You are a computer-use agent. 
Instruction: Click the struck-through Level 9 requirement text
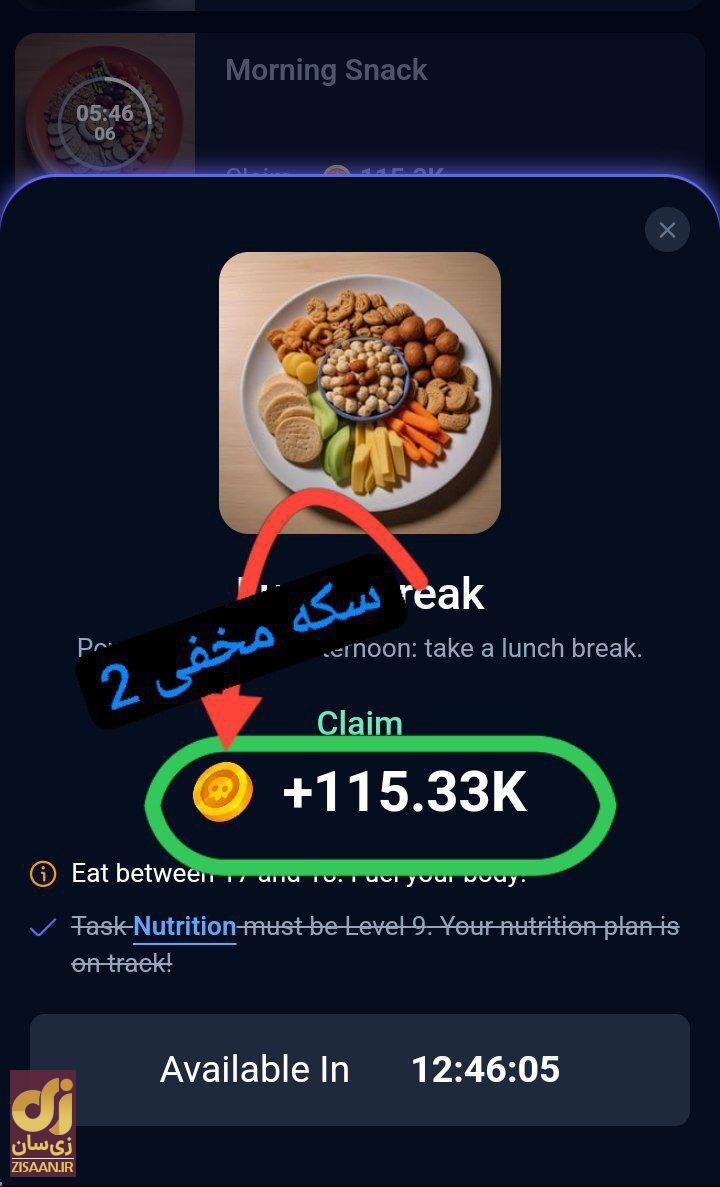375,944
